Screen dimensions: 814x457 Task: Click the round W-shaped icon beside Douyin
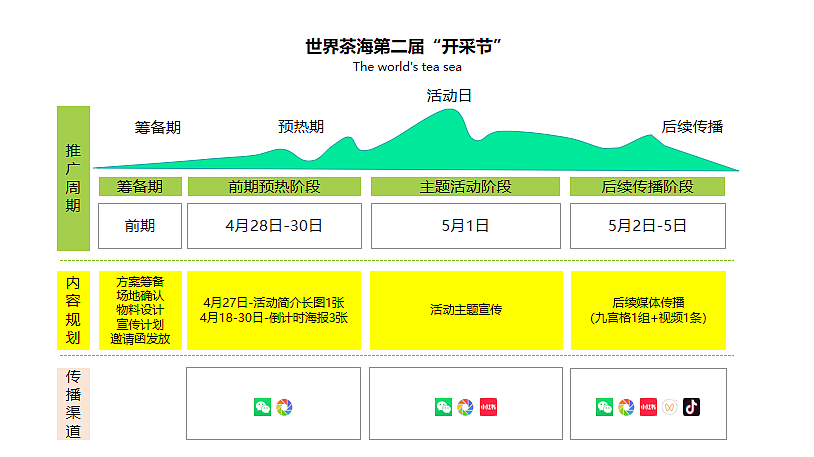point(670,407)
